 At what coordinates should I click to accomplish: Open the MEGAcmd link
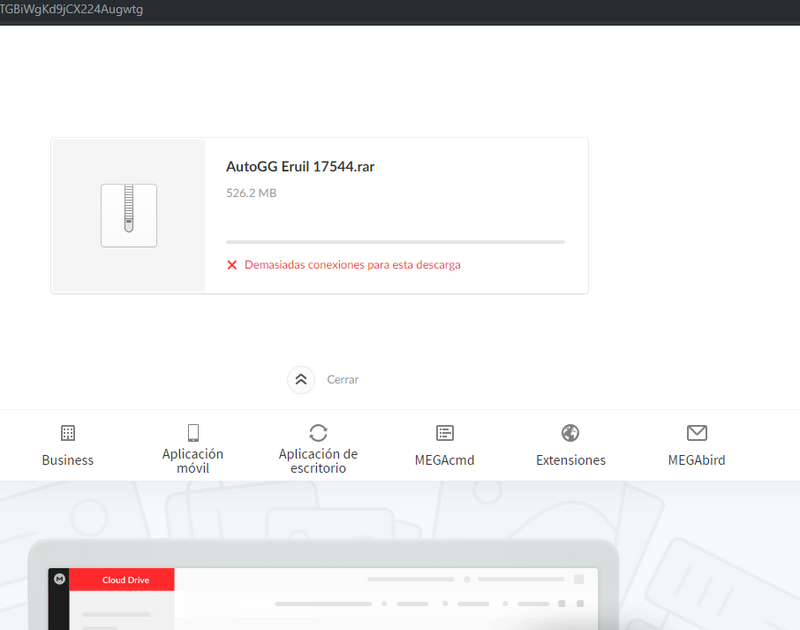(x=444, y=460)
